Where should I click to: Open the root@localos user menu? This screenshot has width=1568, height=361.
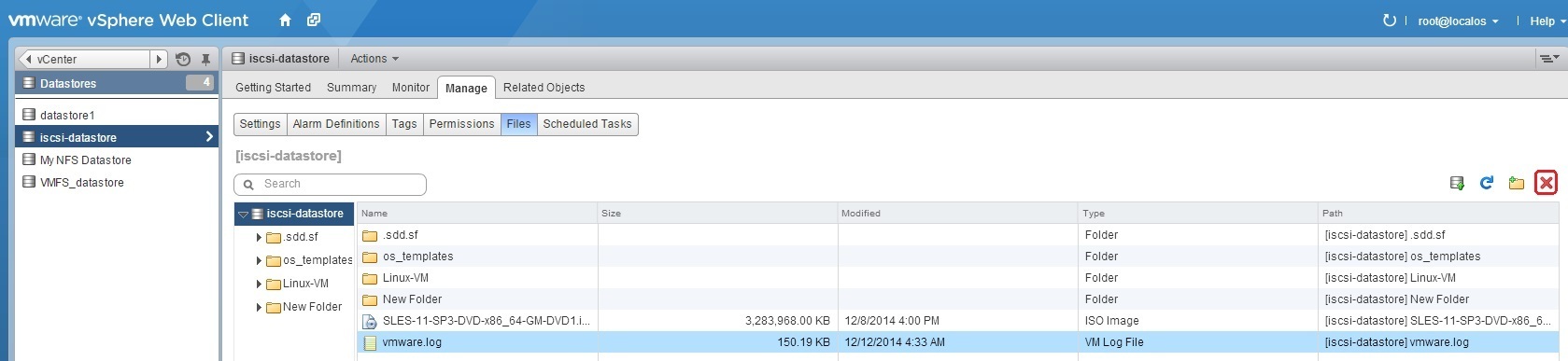pos(1458,21)
